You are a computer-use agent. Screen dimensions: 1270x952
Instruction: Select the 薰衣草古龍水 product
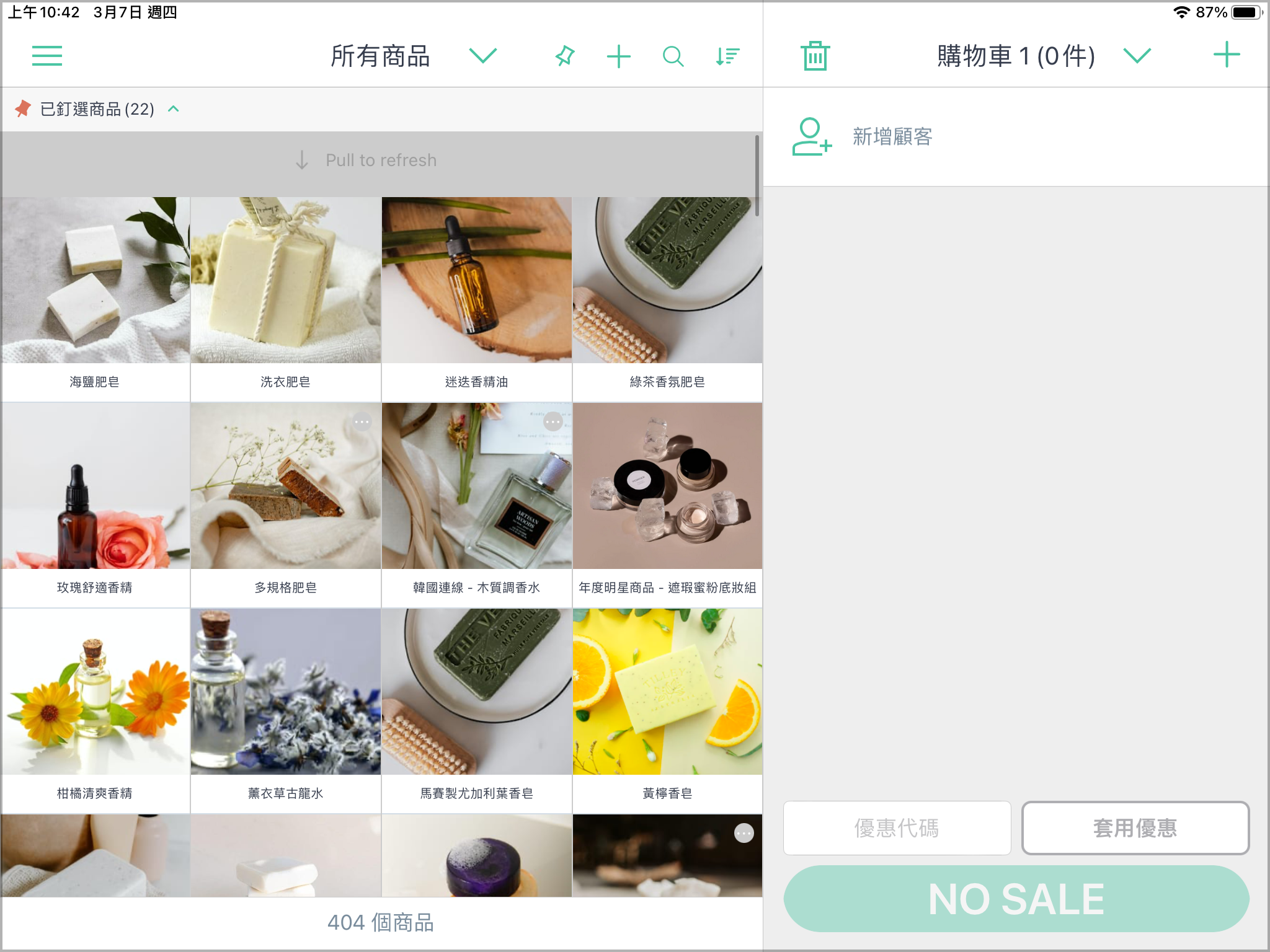pyautogui.click(x=285, y=711)
